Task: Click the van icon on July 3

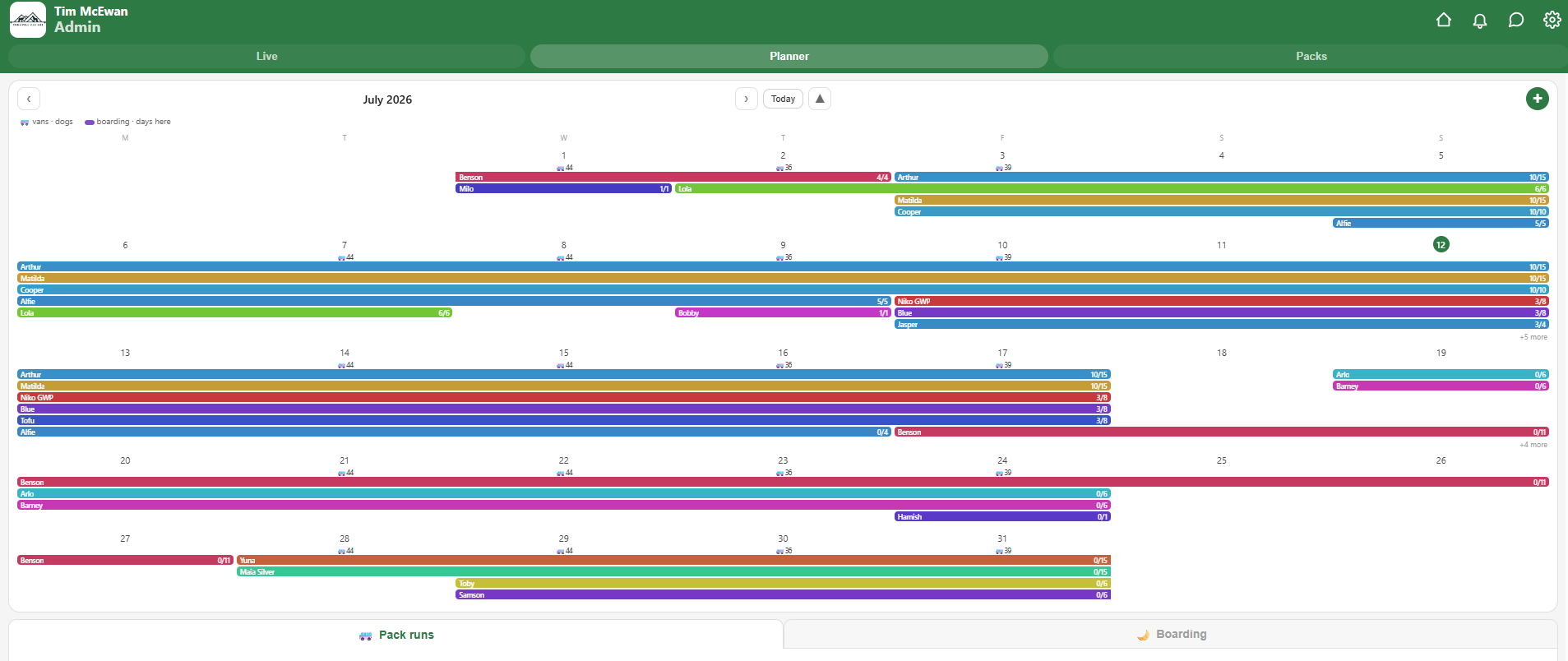Action: (999, 168)
